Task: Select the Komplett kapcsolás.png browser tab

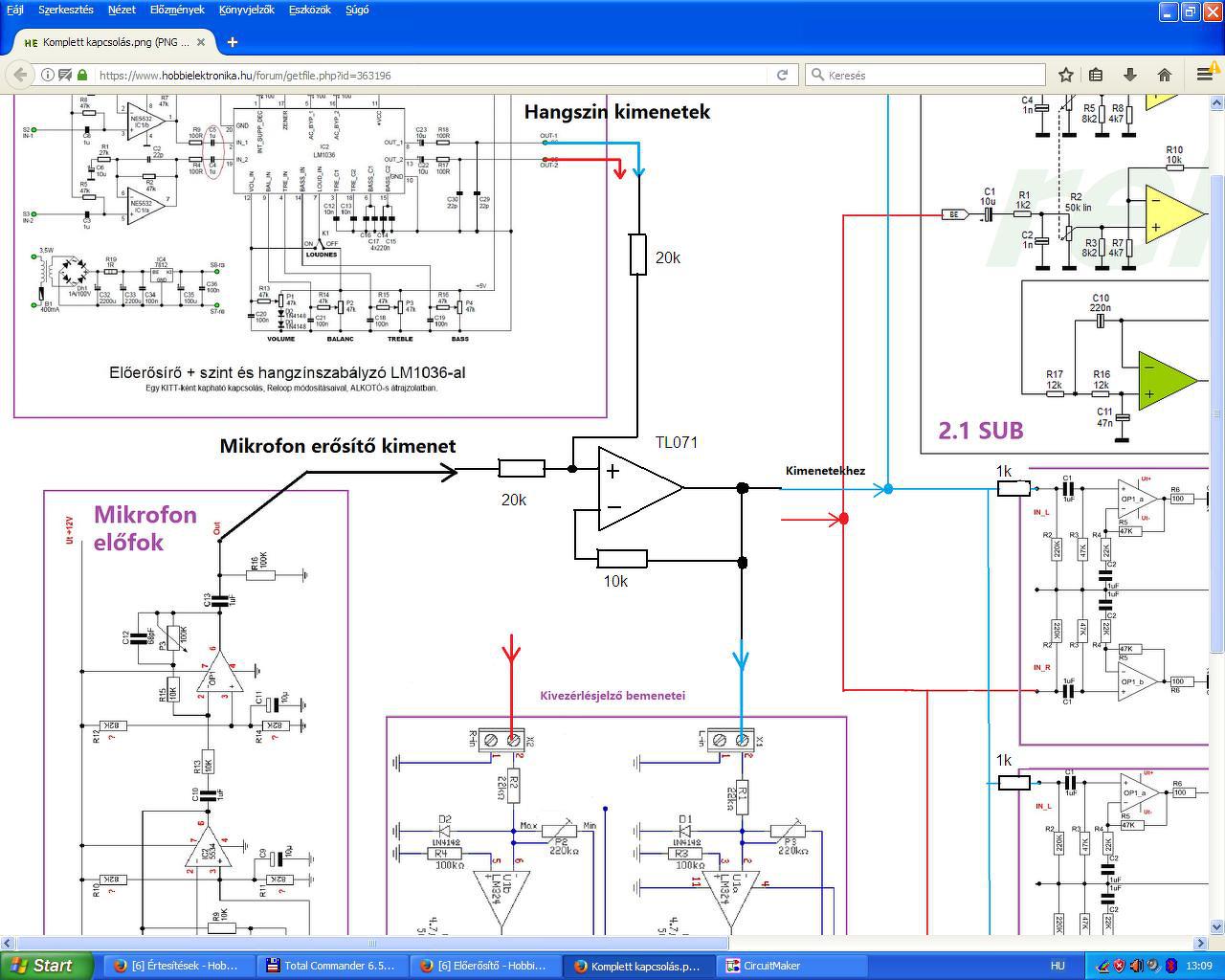Action: click(116, 42)
